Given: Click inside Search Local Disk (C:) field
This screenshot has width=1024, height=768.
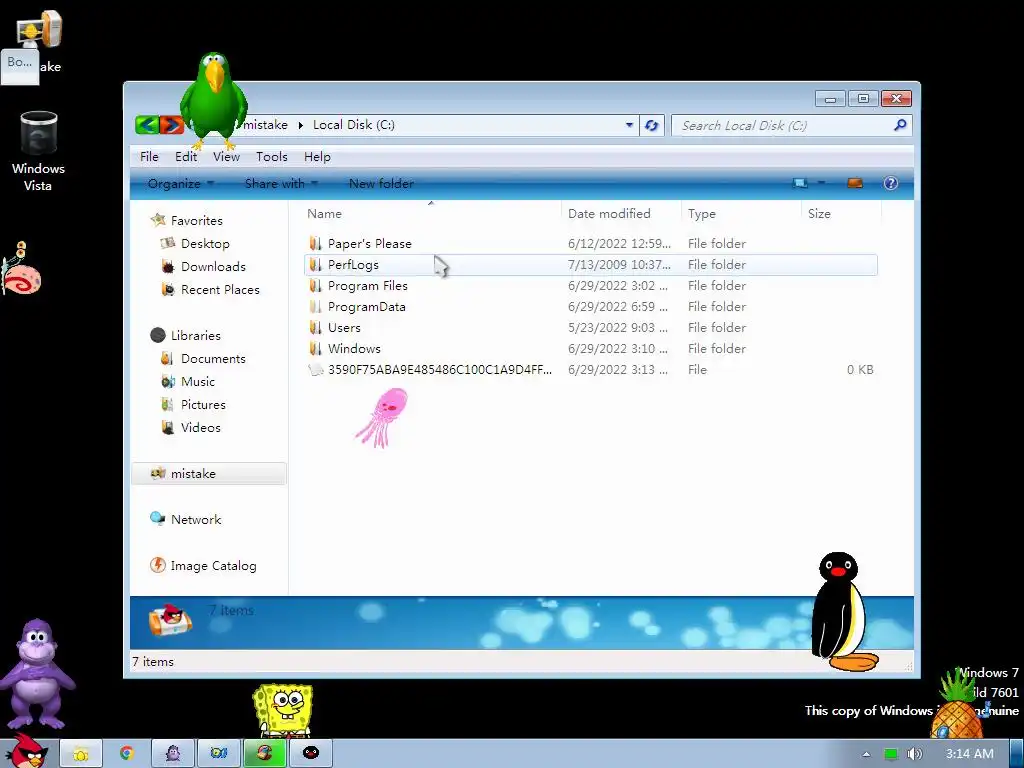Looking at the screenshot, I should (x=784, y=125).
